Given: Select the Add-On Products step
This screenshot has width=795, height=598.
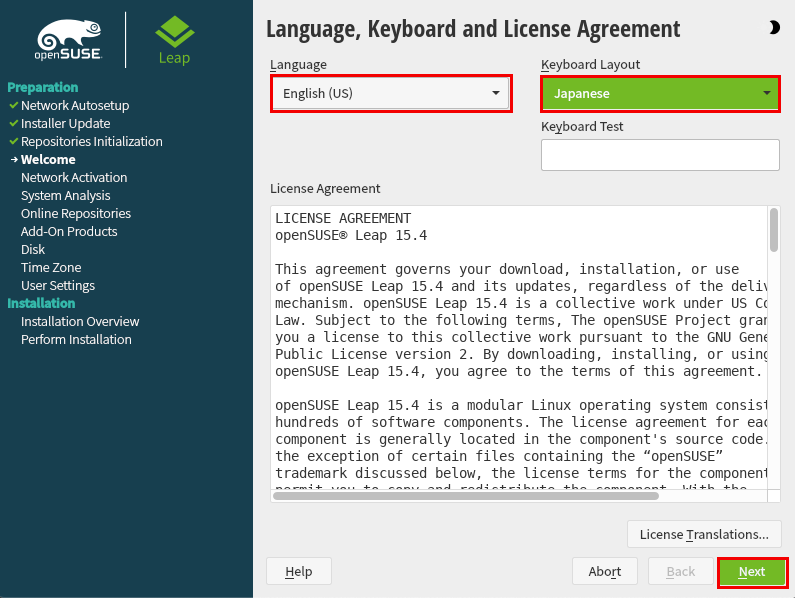Looking at the screenshot, I should pyautogui.click(x=69, y=232).
